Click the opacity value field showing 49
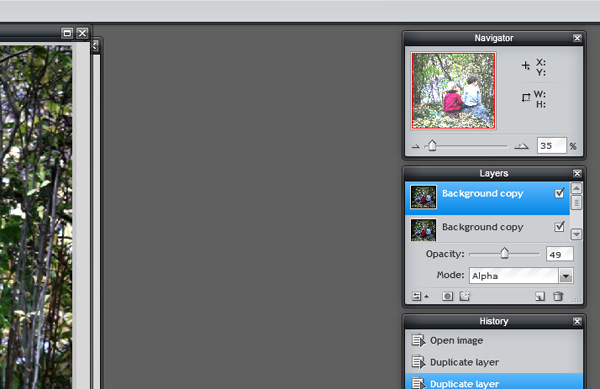This screenshot has width=600, height=389. click(x=559, y=254)
